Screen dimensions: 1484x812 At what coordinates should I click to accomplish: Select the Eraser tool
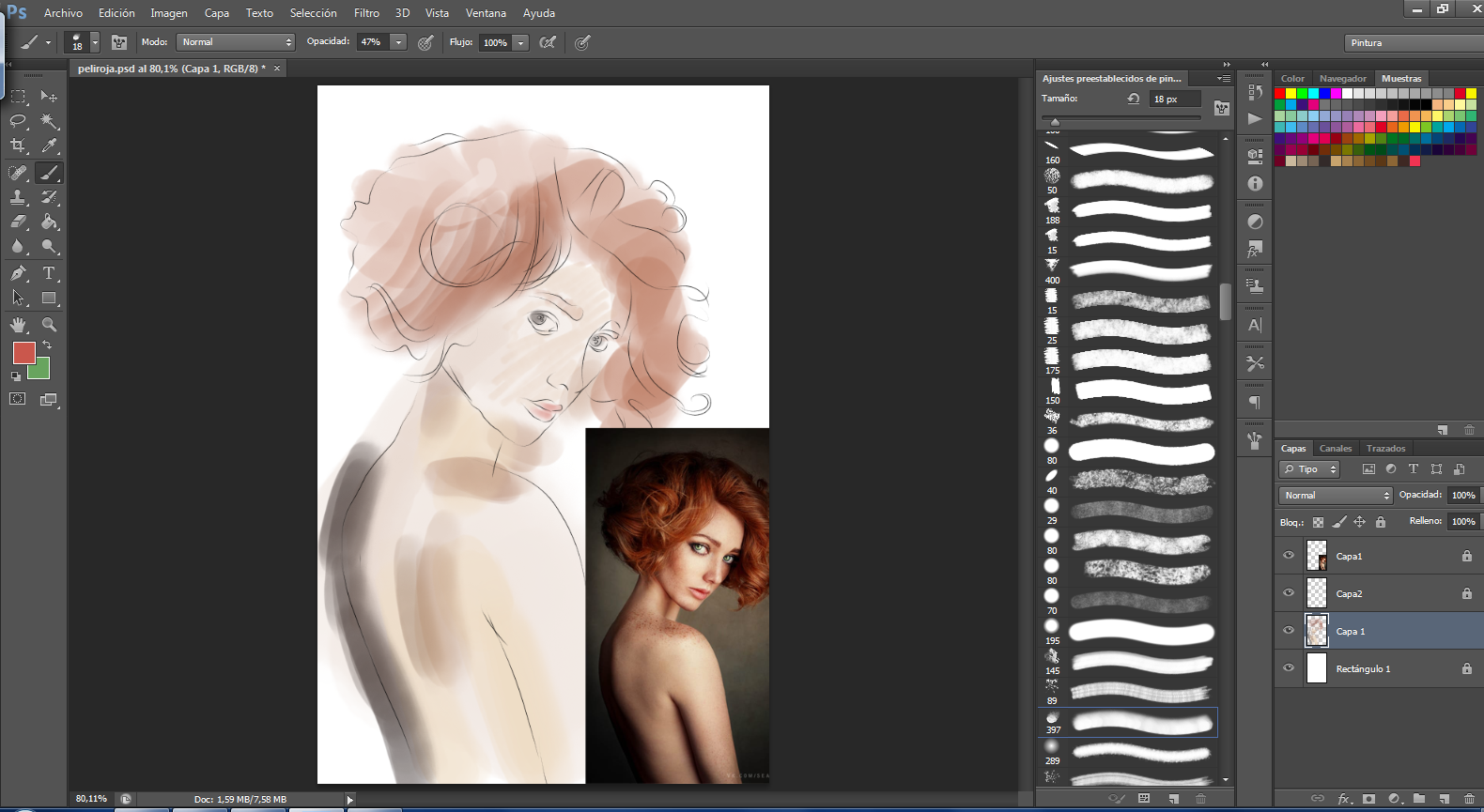[18, 222]
